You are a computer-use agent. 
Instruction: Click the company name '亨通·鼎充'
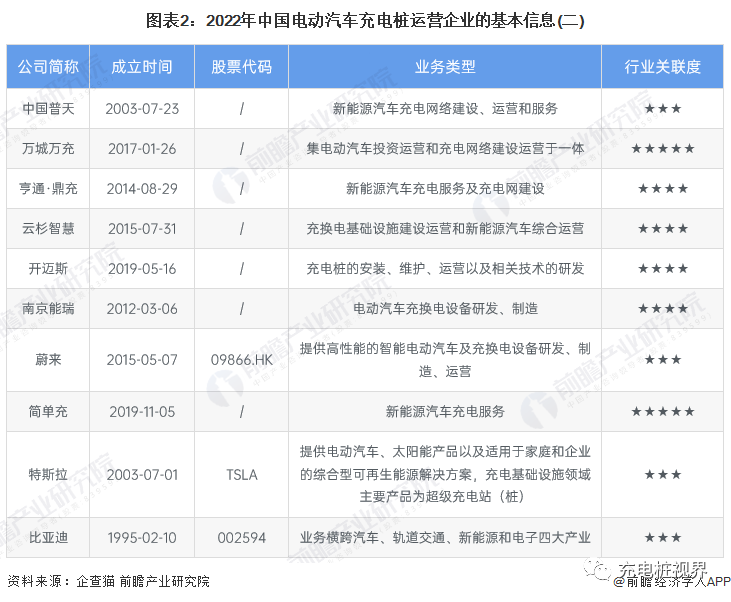(x=48, y=189)
